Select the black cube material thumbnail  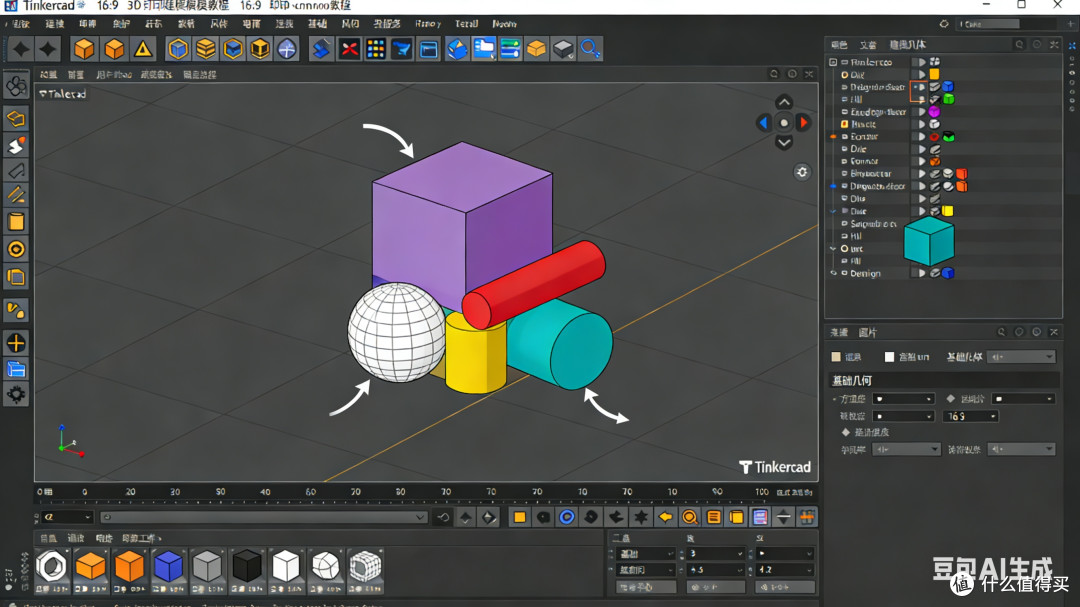click(247, 567)
